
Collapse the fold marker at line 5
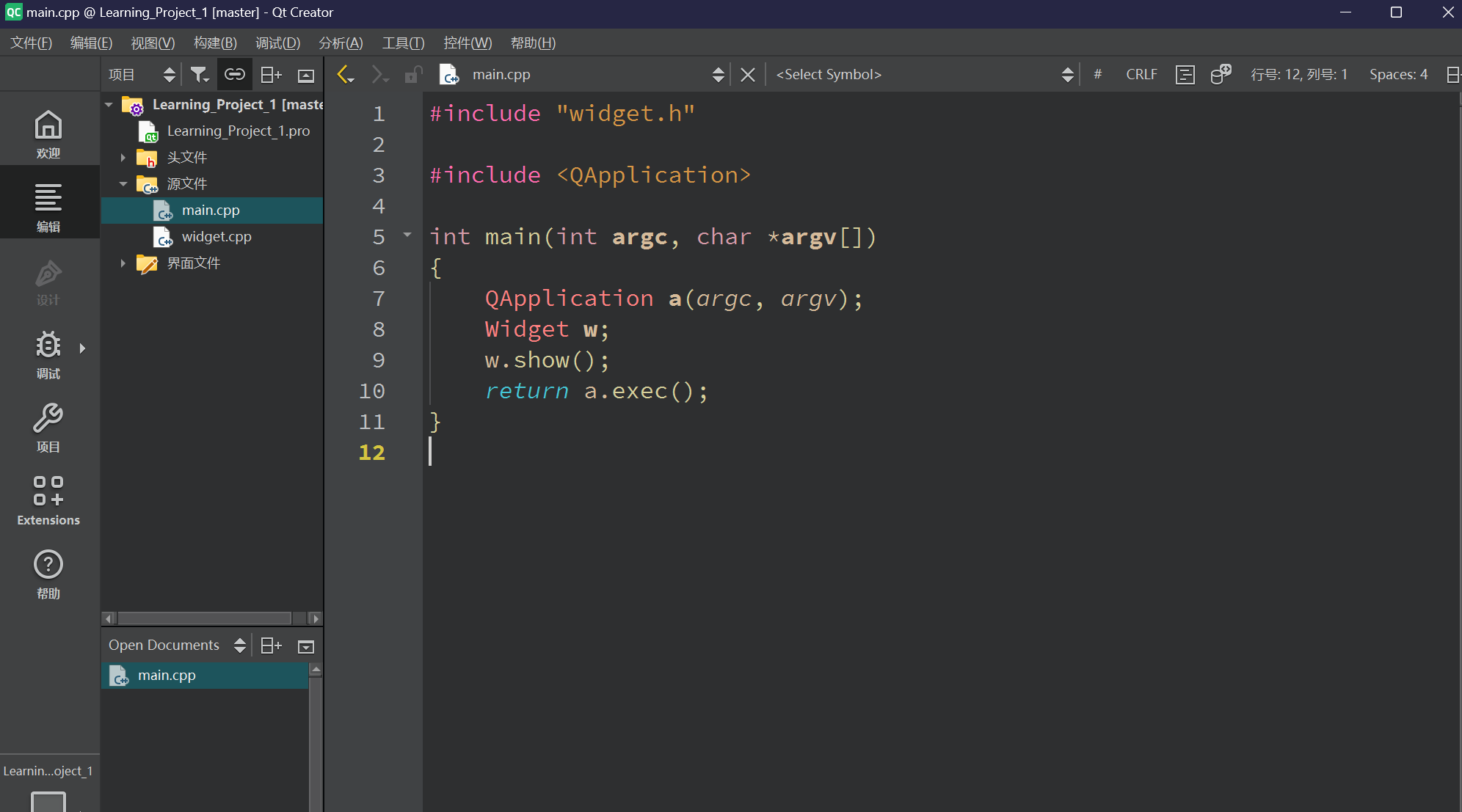click(x=407, y=235)
